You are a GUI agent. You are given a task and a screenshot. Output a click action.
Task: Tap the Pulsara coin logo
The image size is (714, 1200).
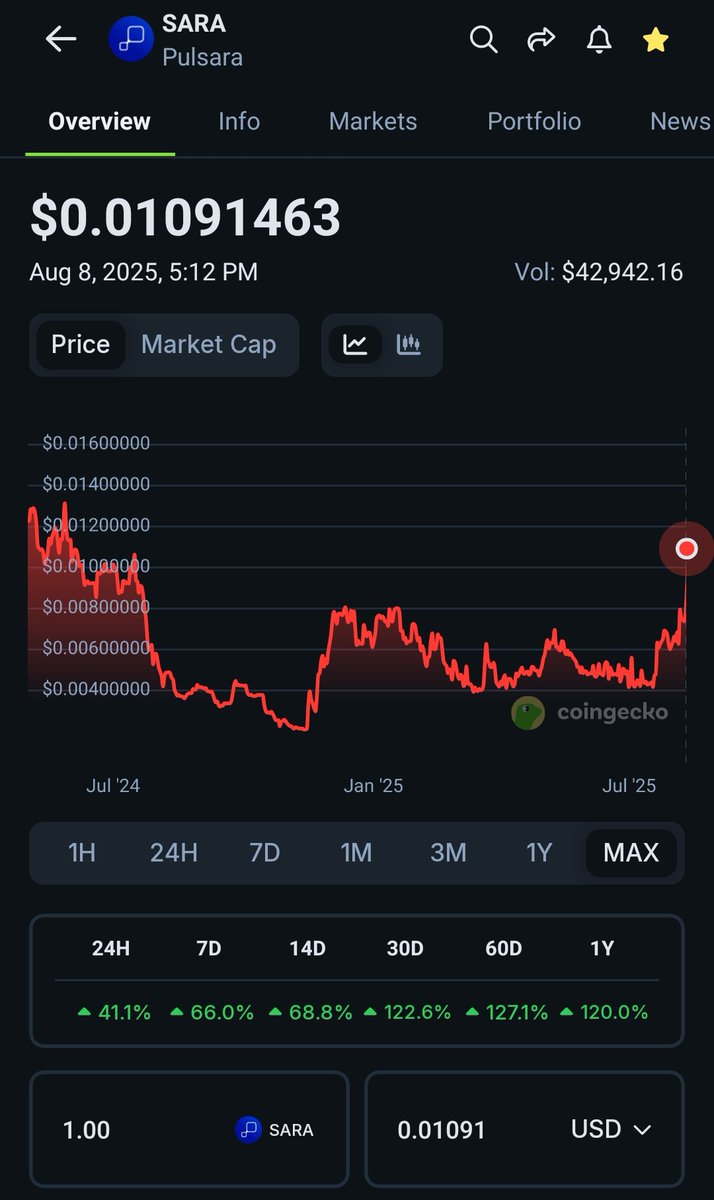(x=131, y=39)
